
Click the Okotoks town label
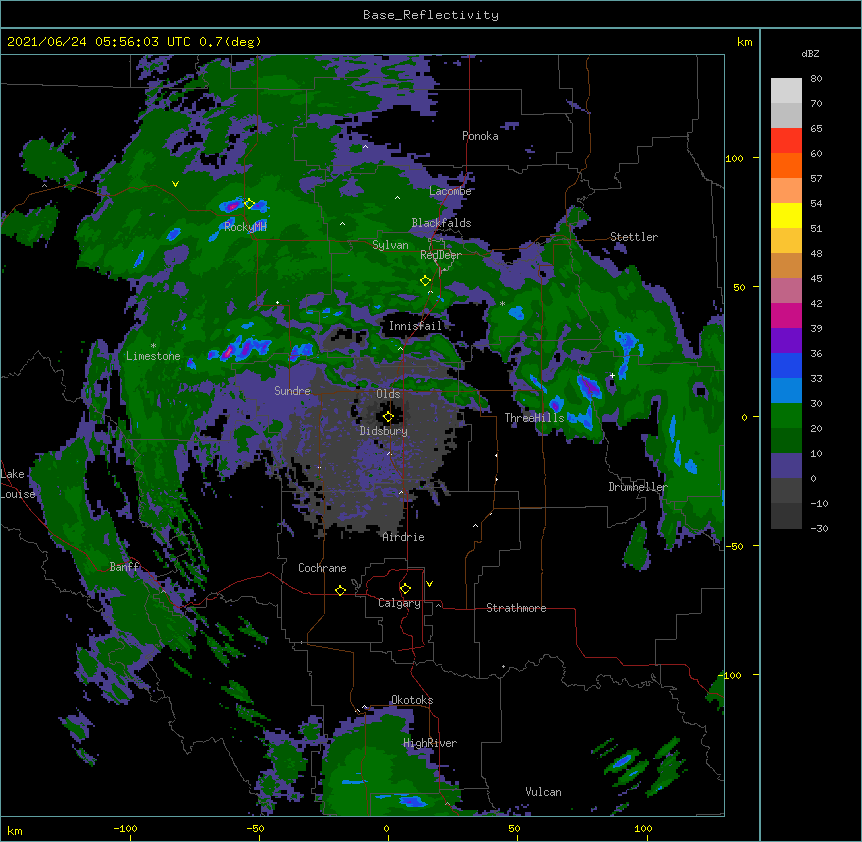click(x=412, y=700)
